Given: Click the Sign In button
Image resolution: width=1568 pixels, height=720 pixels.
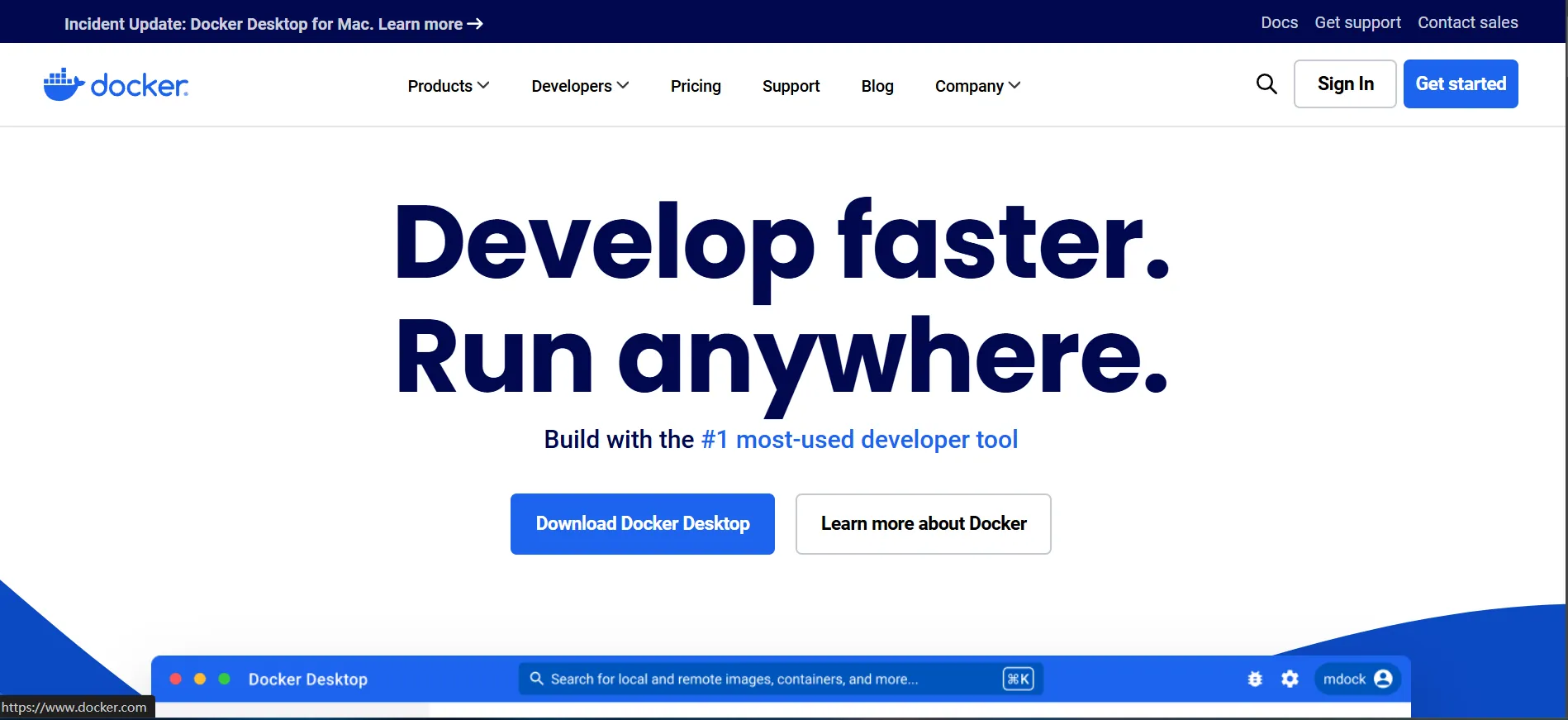Looking at the screenshot, I should [x=1345, y=83].
